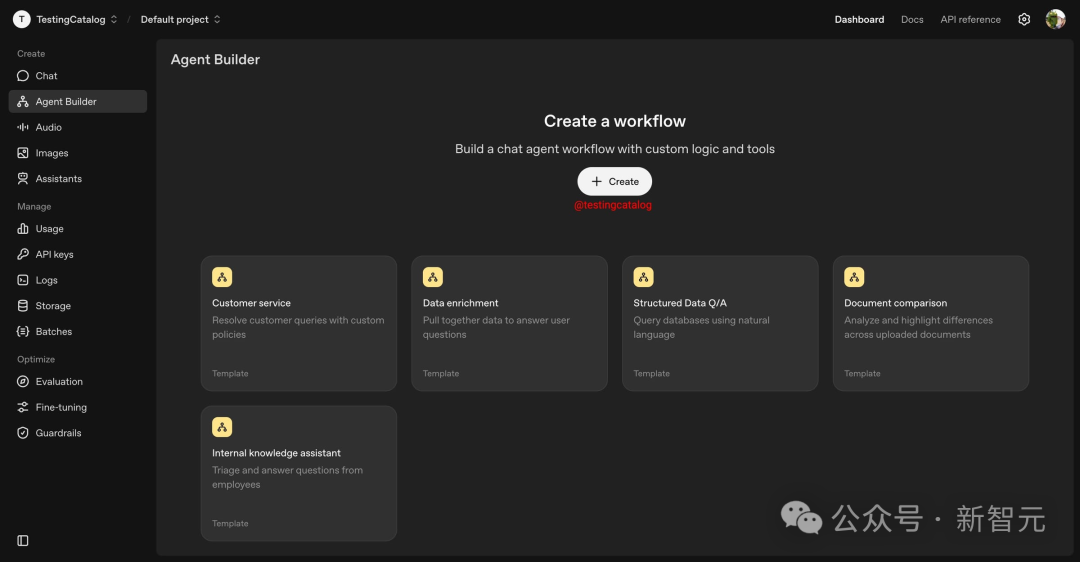
Task: Open Usage bar chart icon
Action: coord(23,229)
